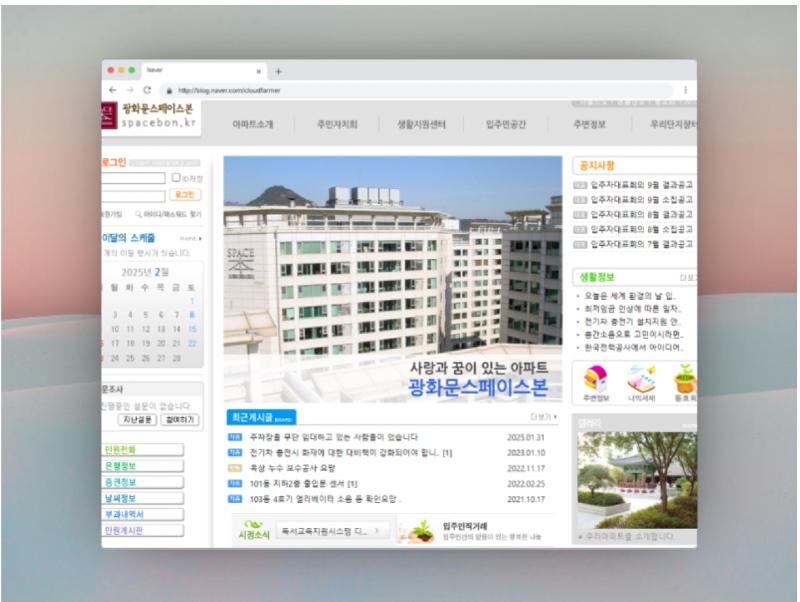
Task: Click the 민원게시판 sidebar button
Action: 143,531
